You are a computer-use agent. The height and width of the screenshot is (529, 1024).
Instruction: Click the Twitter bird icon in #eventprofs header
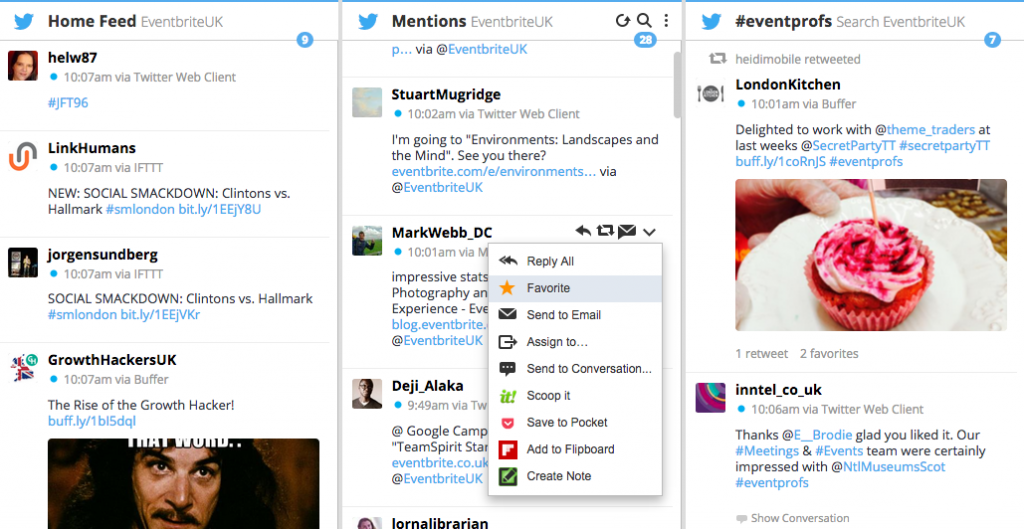coord(711,22)
